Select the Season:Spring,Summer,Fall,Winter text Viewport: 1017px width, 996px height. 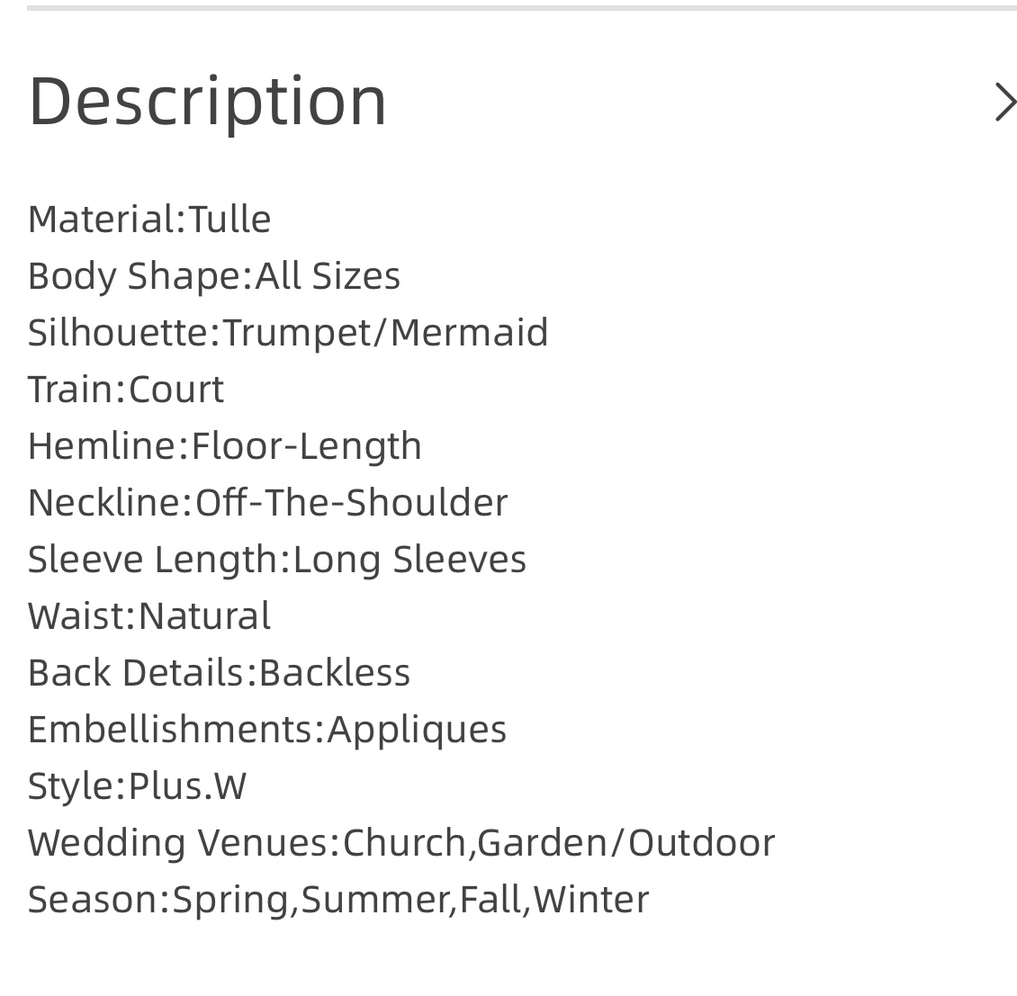coord(338,900)
